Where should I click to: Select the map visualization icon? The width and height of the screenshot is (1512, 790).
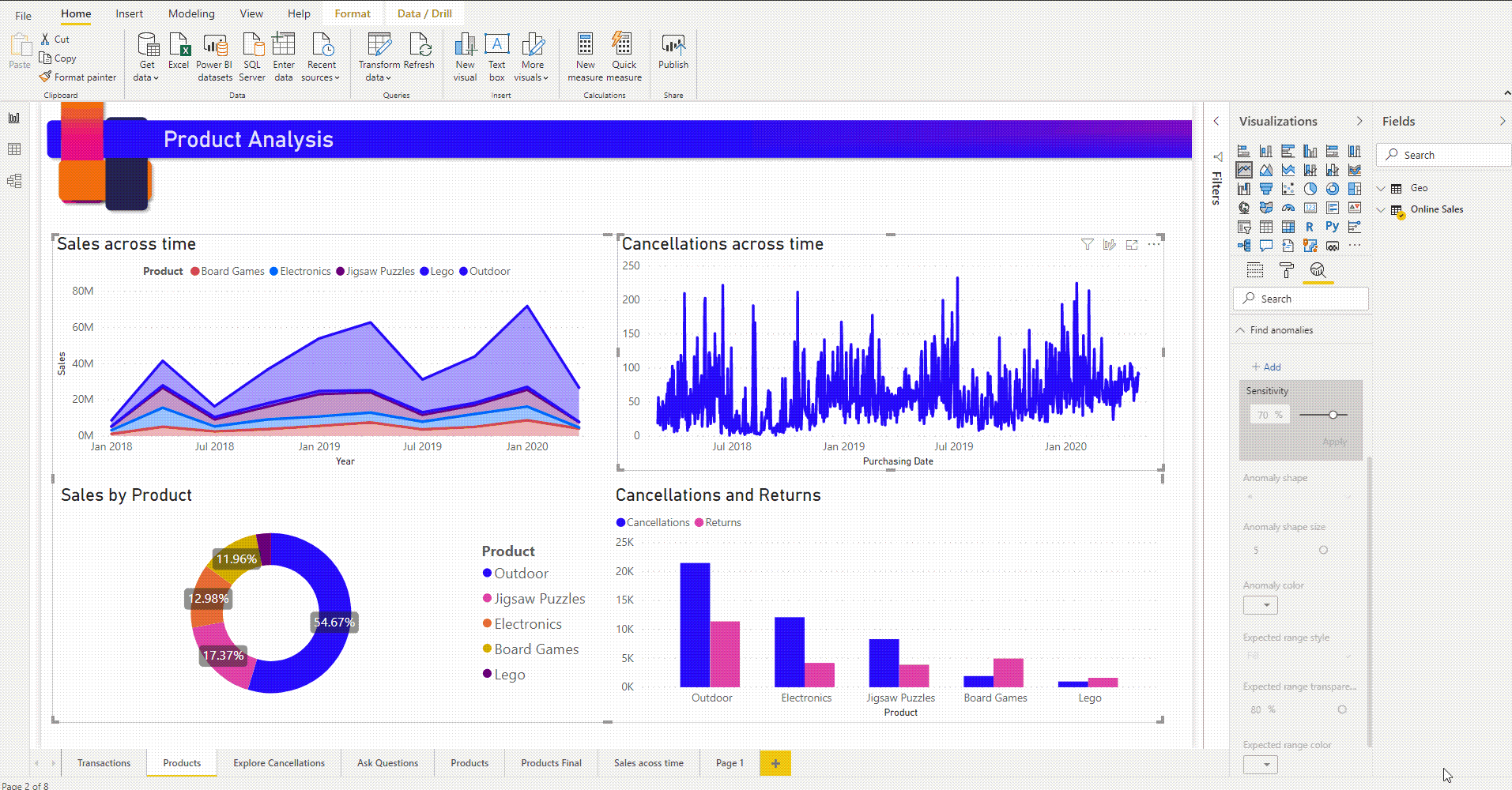tap(1244, 208)
